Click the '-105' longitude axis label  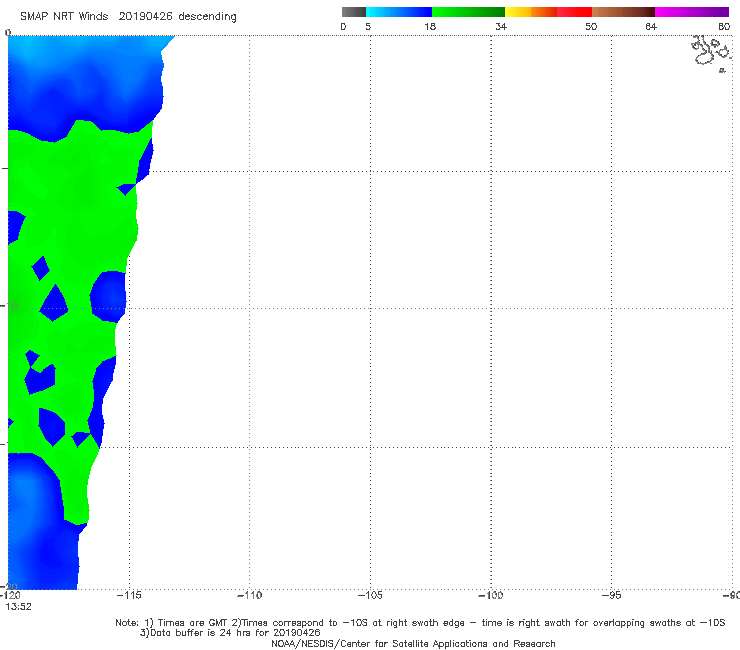(x=370, y=595)
